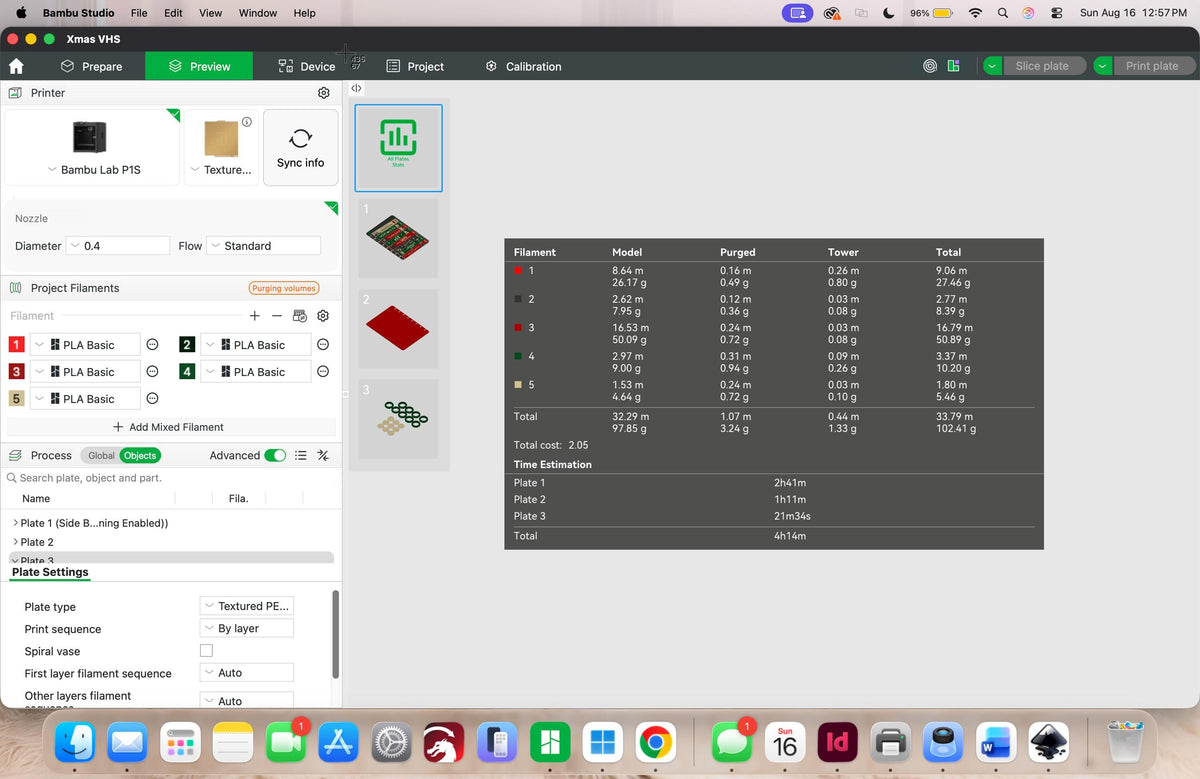Click the Print plate button

pos(1152,66)
